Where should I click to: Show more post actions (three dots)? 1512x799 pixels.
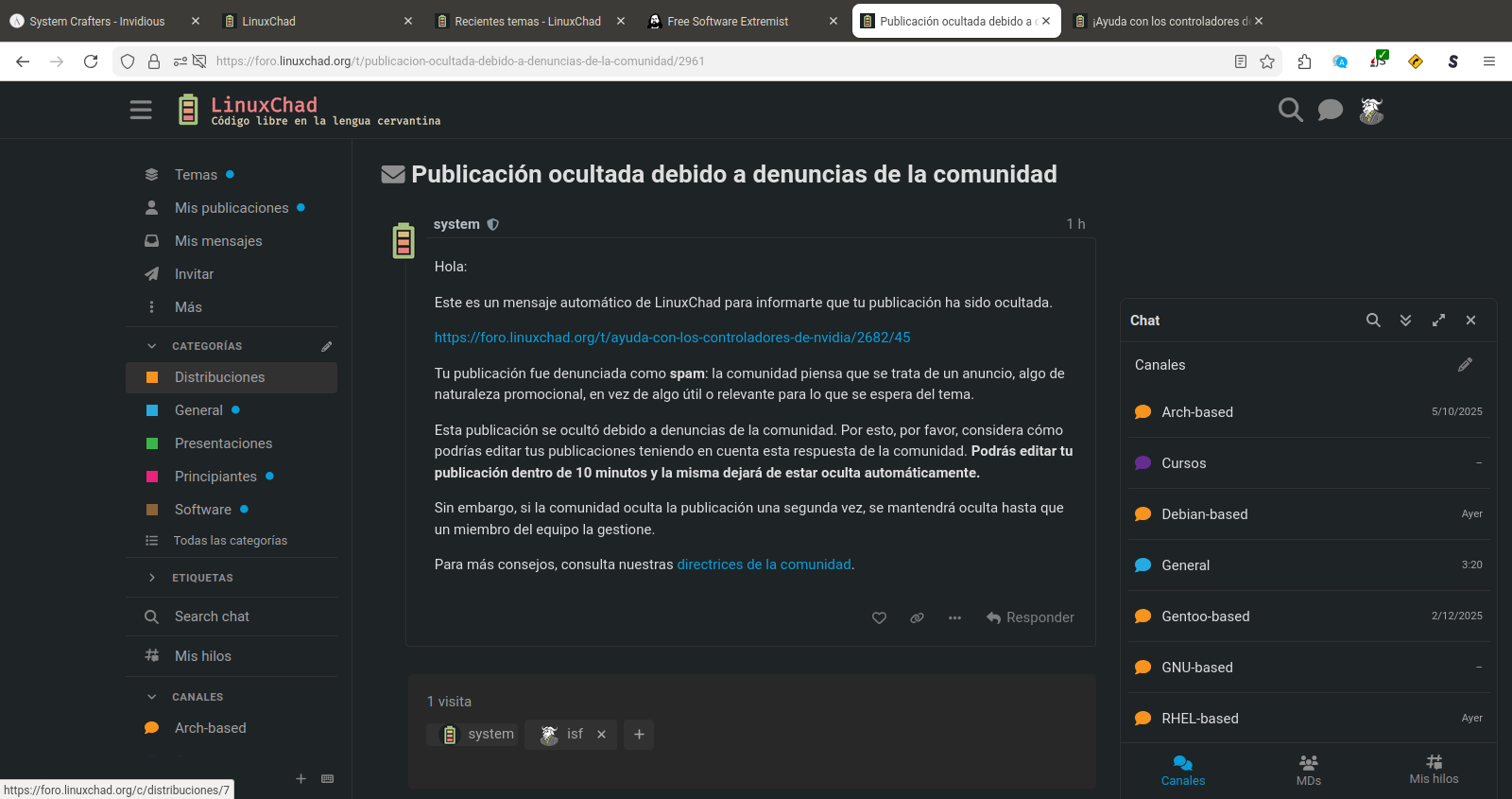(954, 617)
